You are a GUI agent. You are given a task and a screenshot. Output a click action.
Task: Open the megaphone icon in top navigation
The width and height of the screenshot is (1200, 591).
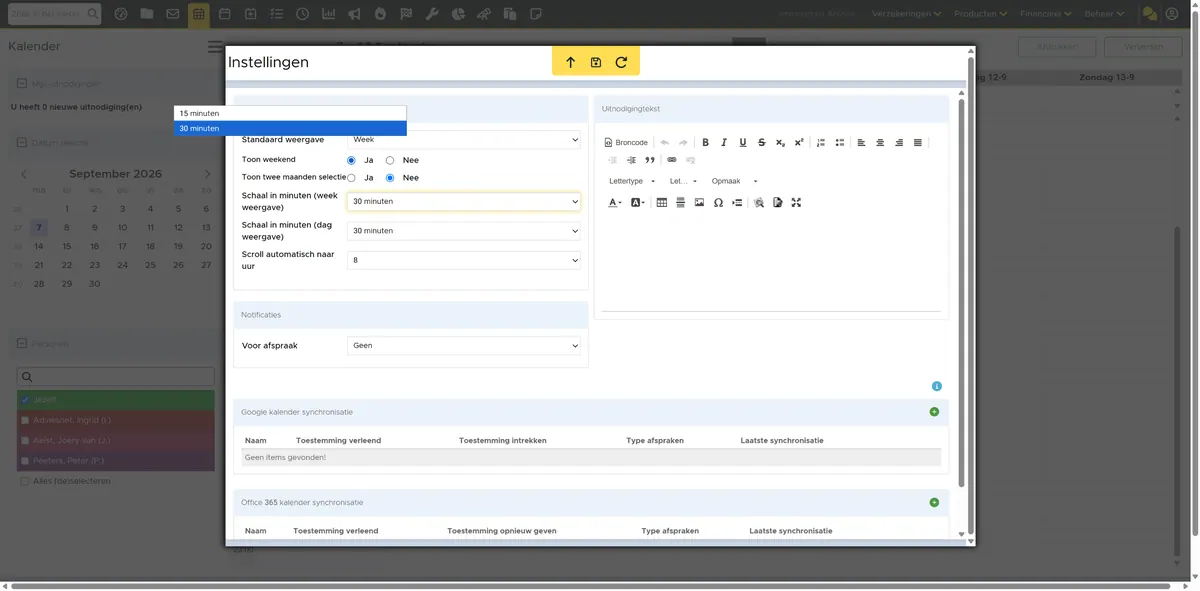coord(354,15)
